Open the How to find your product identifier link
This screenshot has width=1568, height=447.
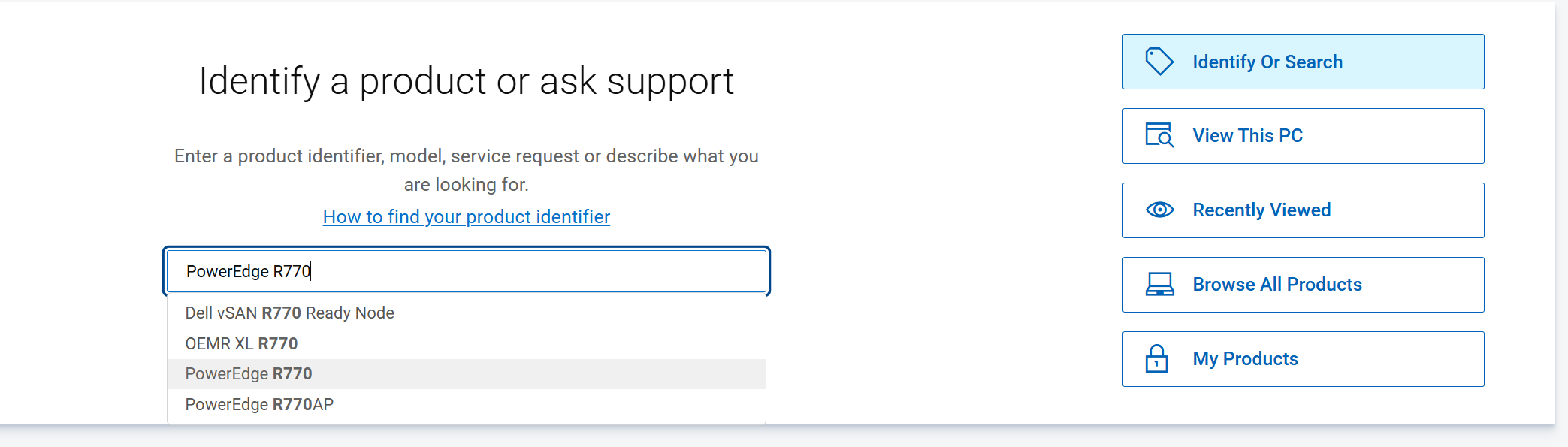click(466, 216)
